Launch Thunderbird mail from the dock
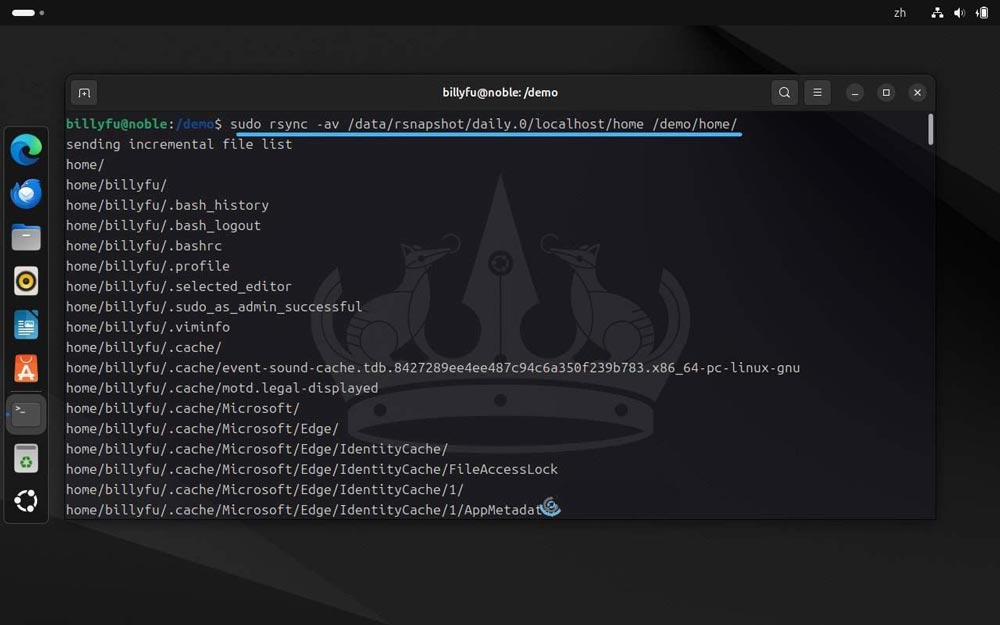This screenshot has height=625, width=1000. tap(26, 194)
